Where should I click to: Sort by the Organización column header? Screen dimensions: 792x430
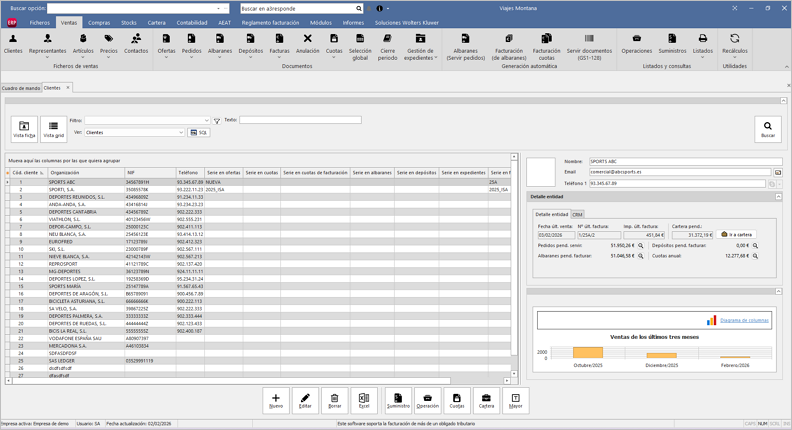click(x=86, y=173)
